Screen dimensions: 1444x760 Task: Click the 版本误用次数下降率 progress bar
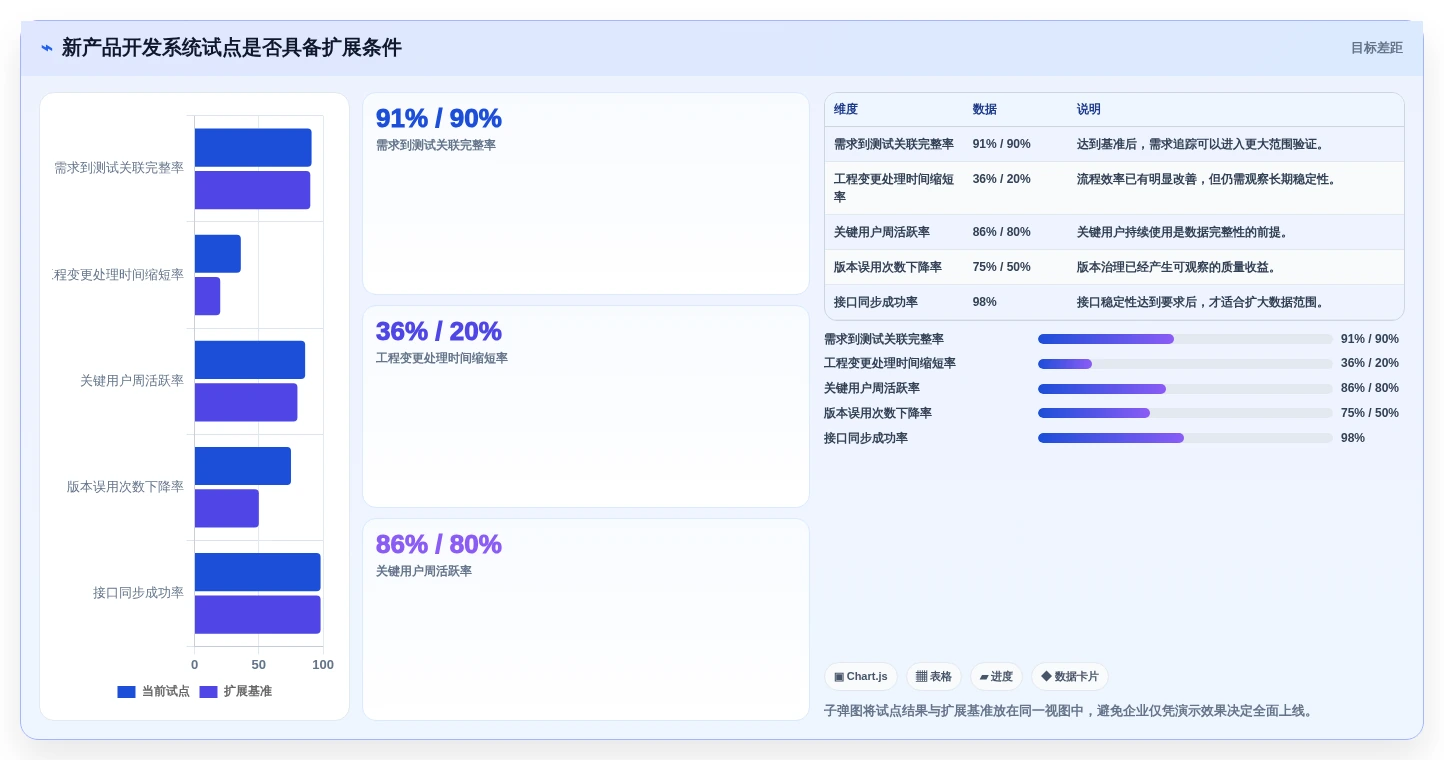(1185, 413)
